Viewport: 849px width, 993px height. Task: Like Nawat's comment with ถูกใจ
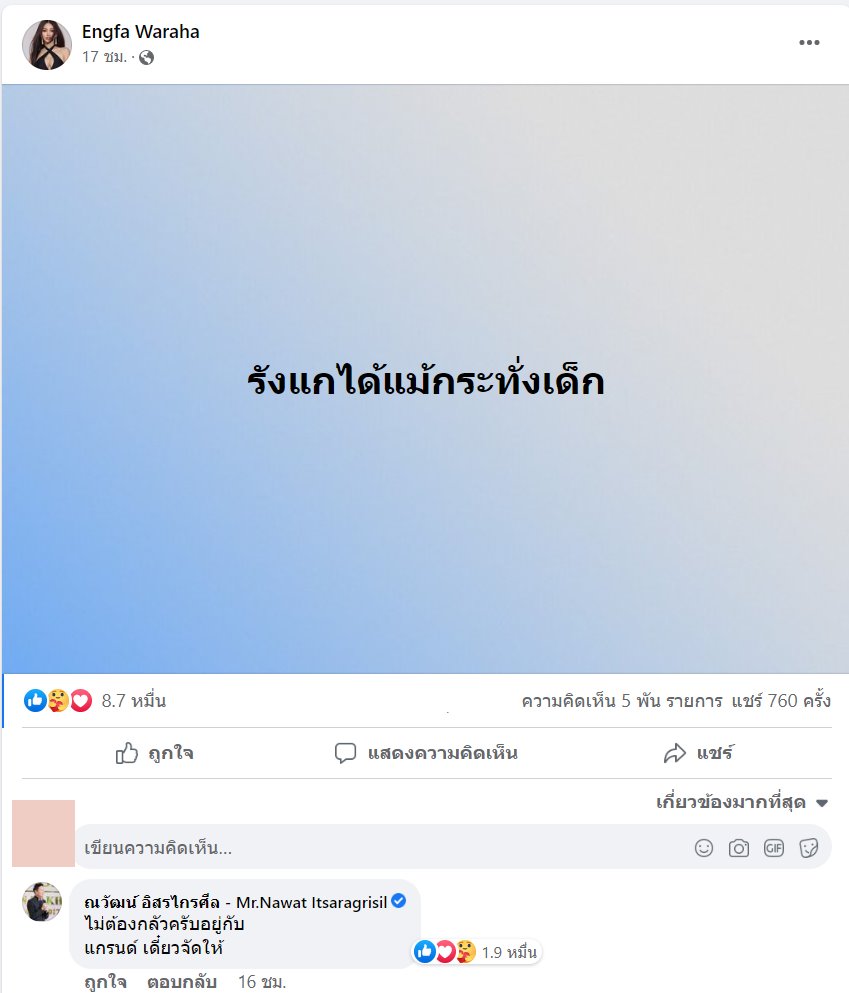pos(105,982)
